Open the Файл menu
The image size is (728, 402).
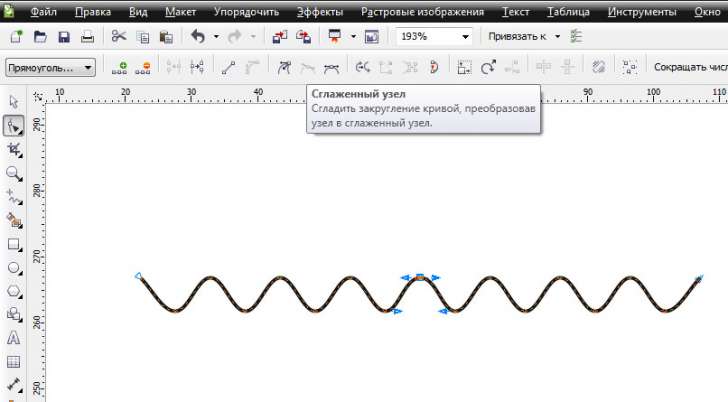[x=42, y=12]
